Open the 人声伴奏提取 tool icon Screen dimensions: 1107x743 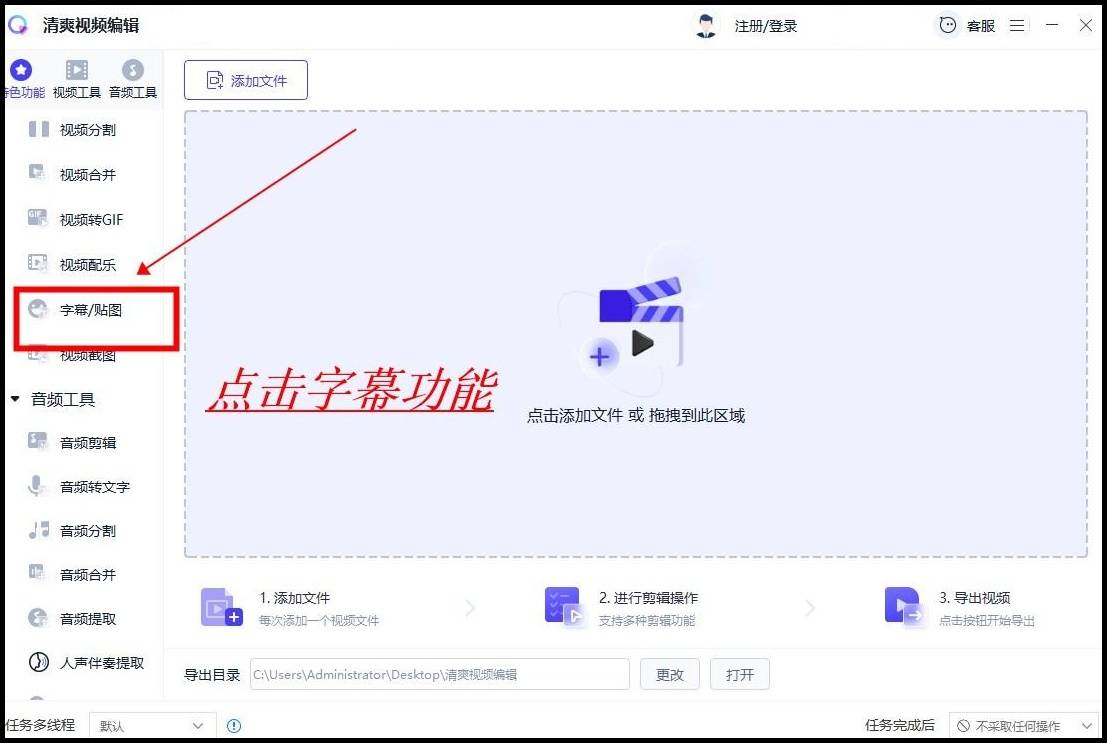pyautogui.click(x=38, y=662)
